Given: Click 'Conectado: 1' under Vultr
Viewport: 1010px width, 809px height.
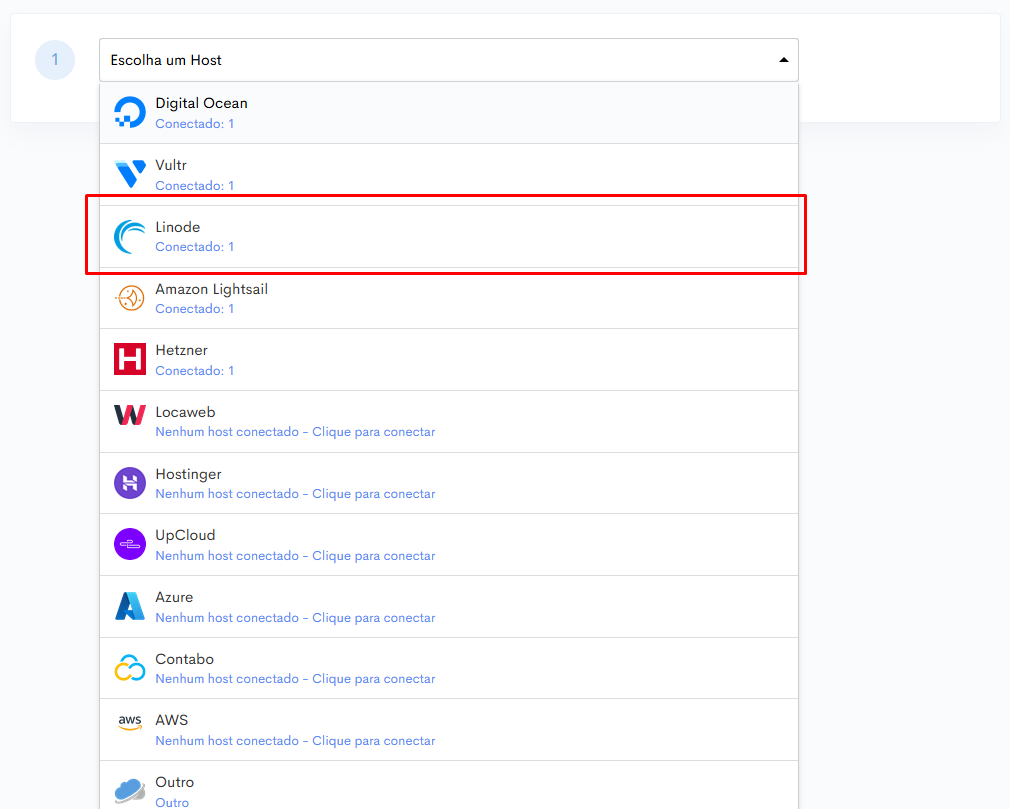Looking at the screenshot, I should tap(195, 186).
